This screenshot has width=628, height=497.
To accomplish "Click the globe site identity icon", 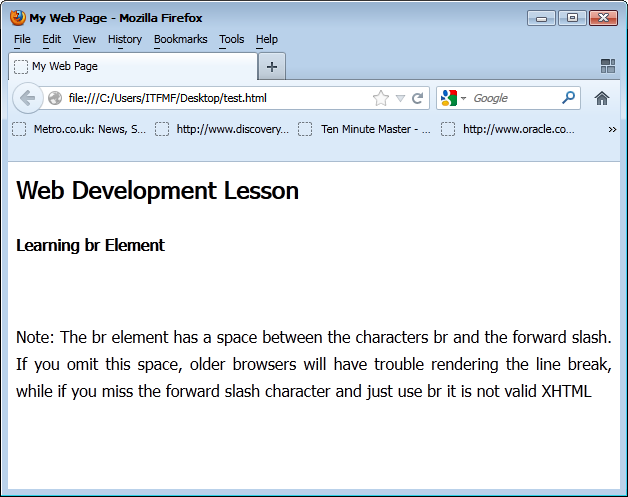I will click(55, 98).
